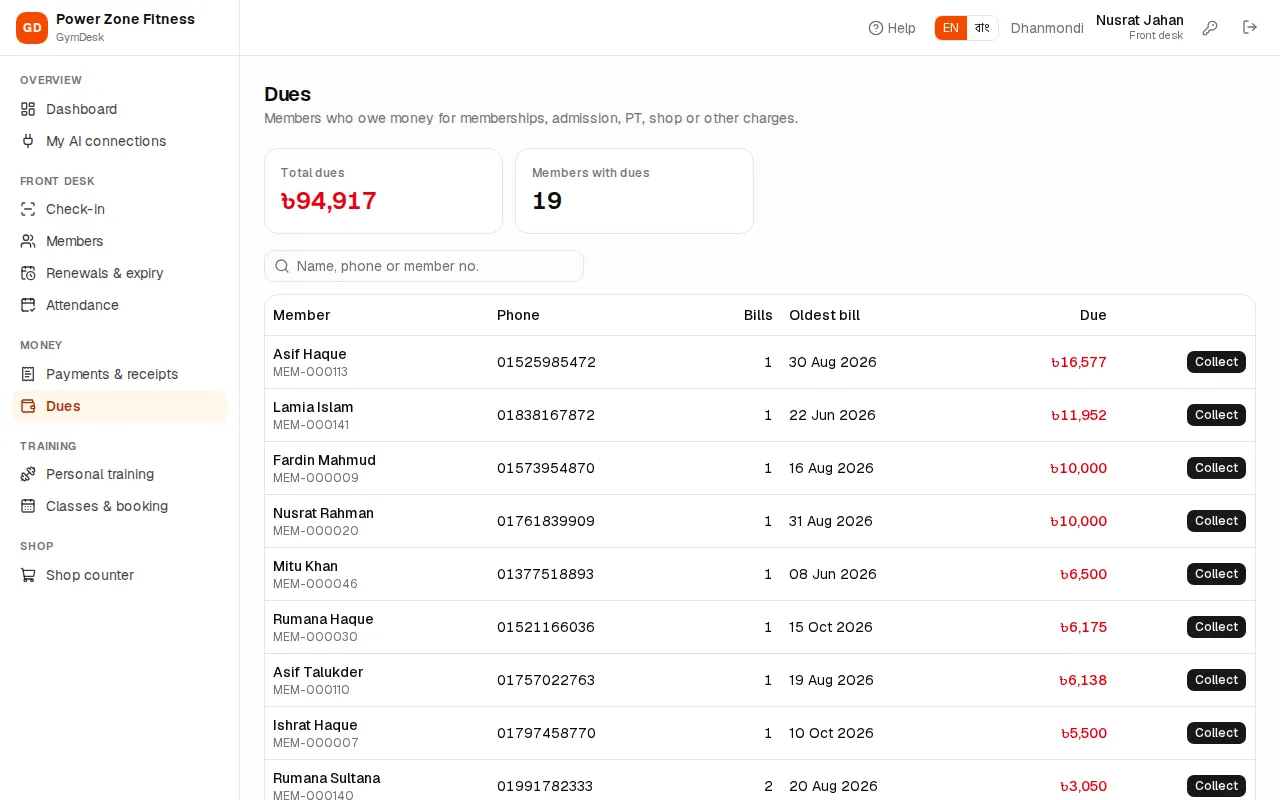This screenshot has width=1280, height=800.
Task: Click member ID MEM-000110
Action: click(x=311, y=690)
